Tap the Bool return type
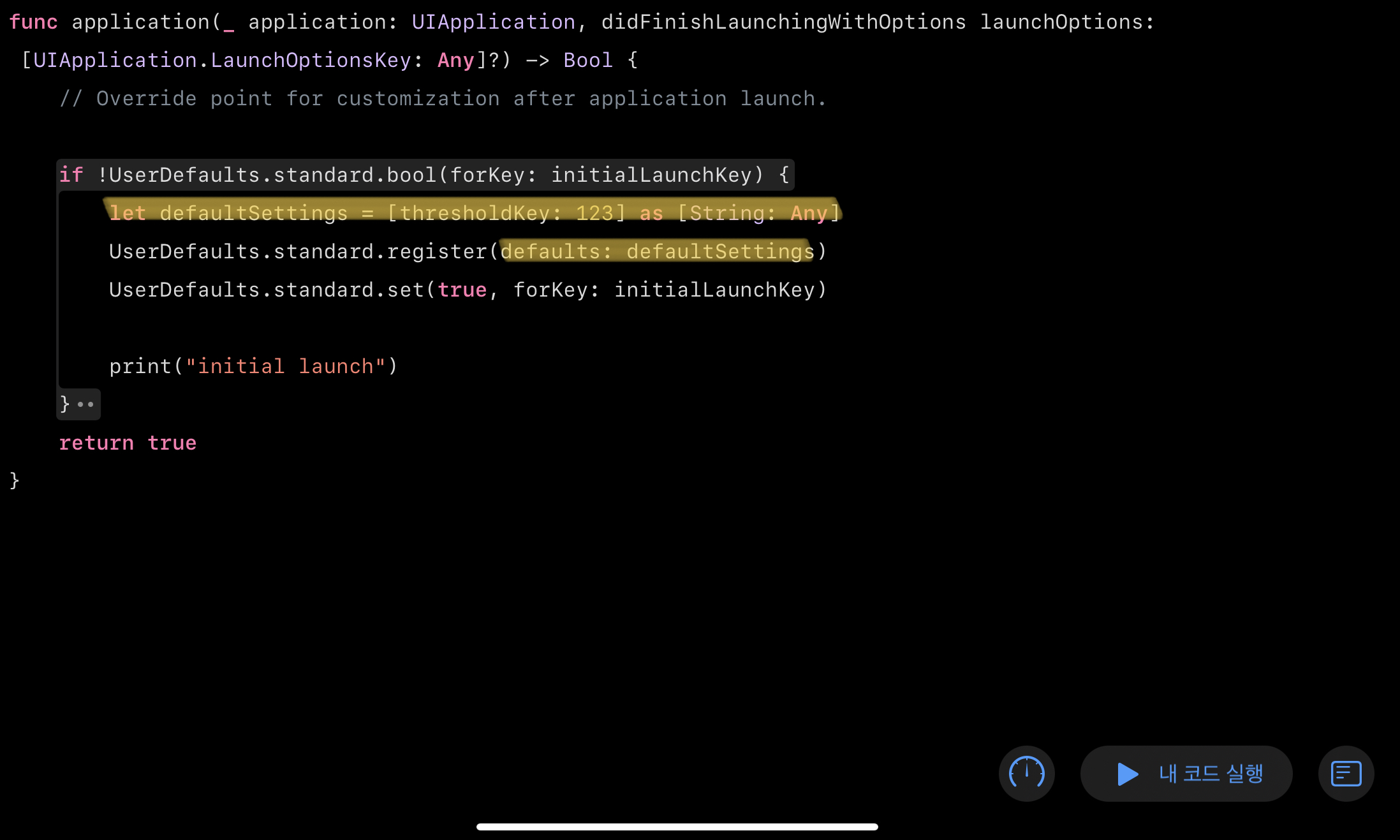 pos(587,61)
